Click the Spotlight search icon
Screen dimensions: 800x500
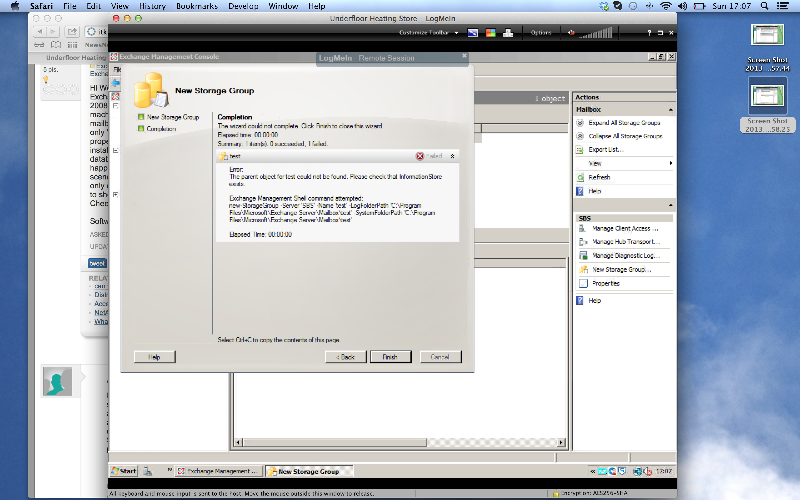tap(764, 6)
